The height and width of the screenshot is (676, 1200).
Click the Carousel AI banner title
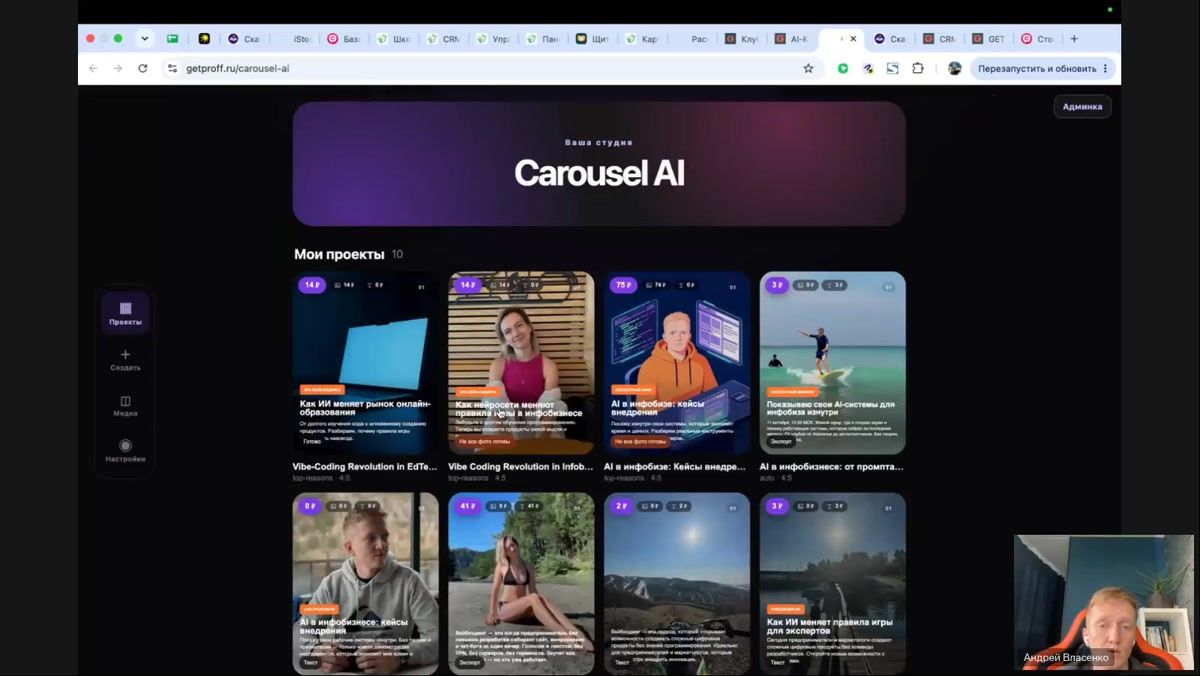tap(599, 173)
